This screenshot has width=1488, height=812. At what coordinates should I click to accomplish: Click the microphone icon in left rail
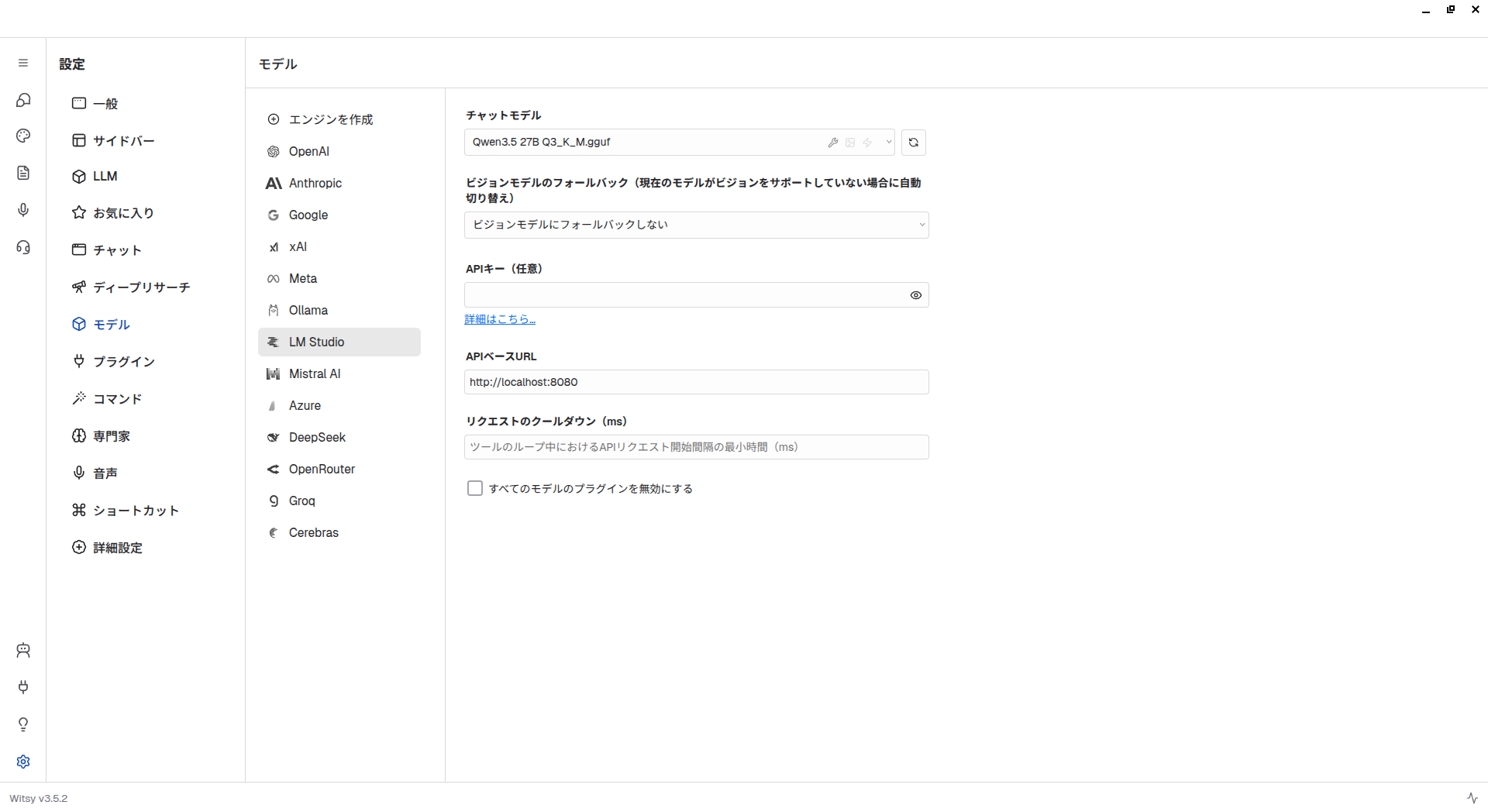tap(23, 210)
